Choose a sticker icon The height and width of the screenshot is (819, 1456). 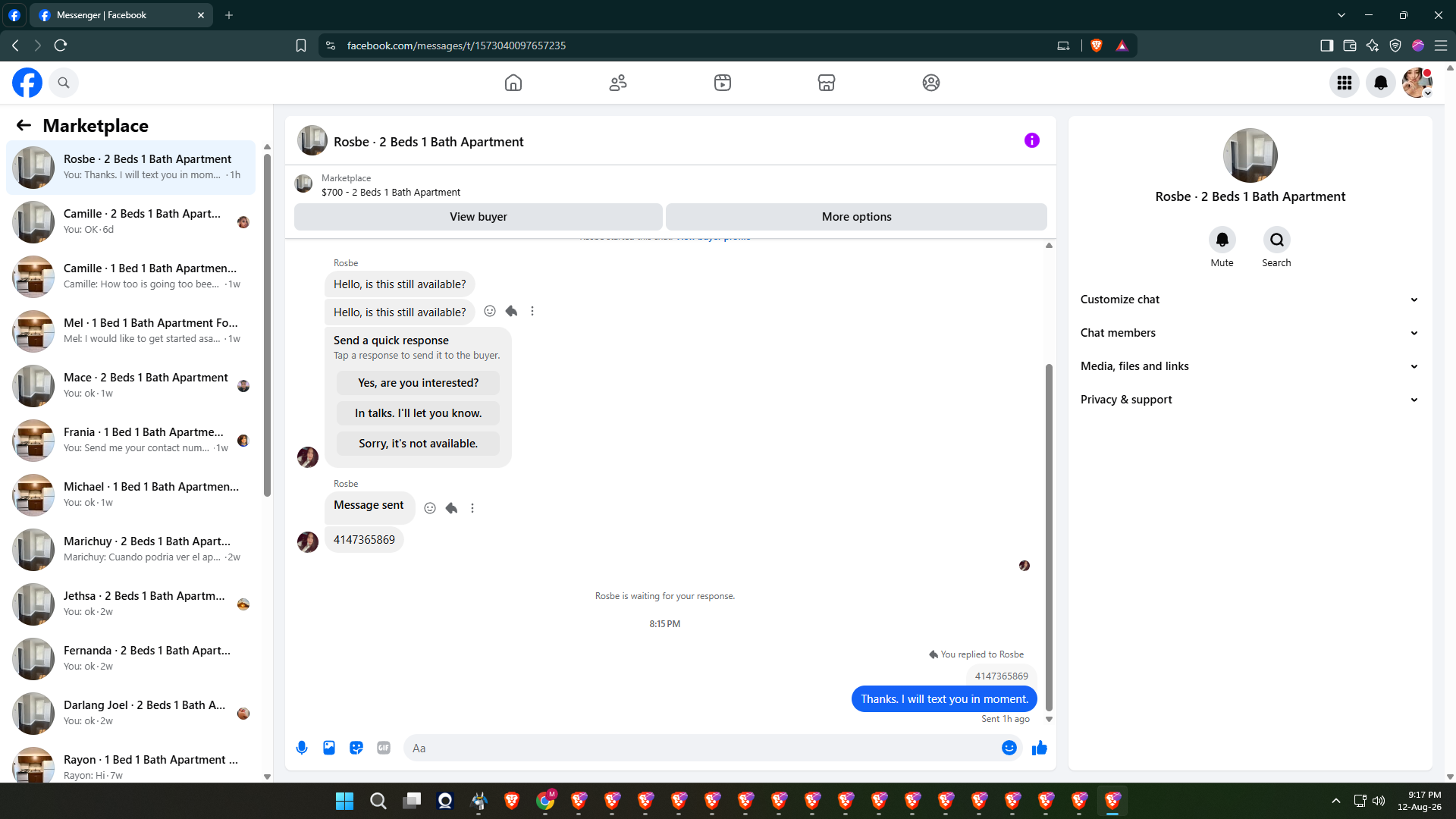click(x=356, y=748)
